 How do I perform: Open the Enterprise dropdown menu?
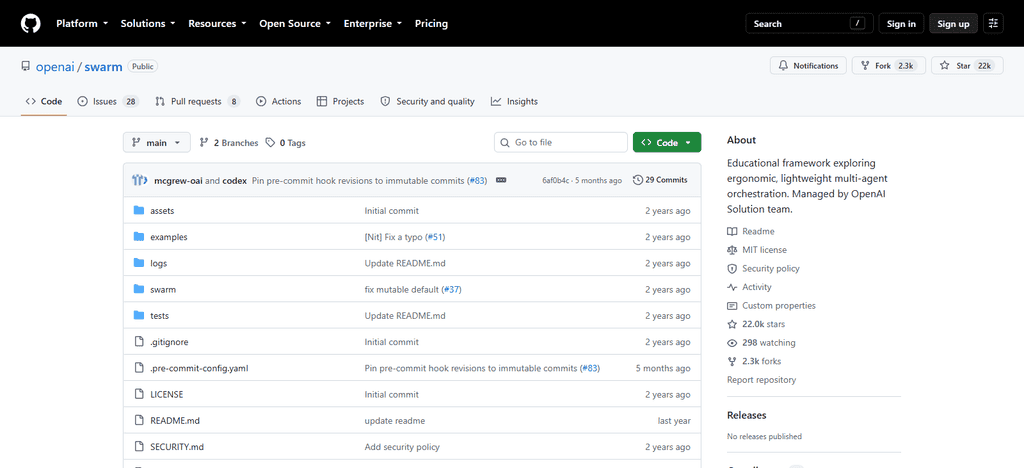(x=373, y=23)
